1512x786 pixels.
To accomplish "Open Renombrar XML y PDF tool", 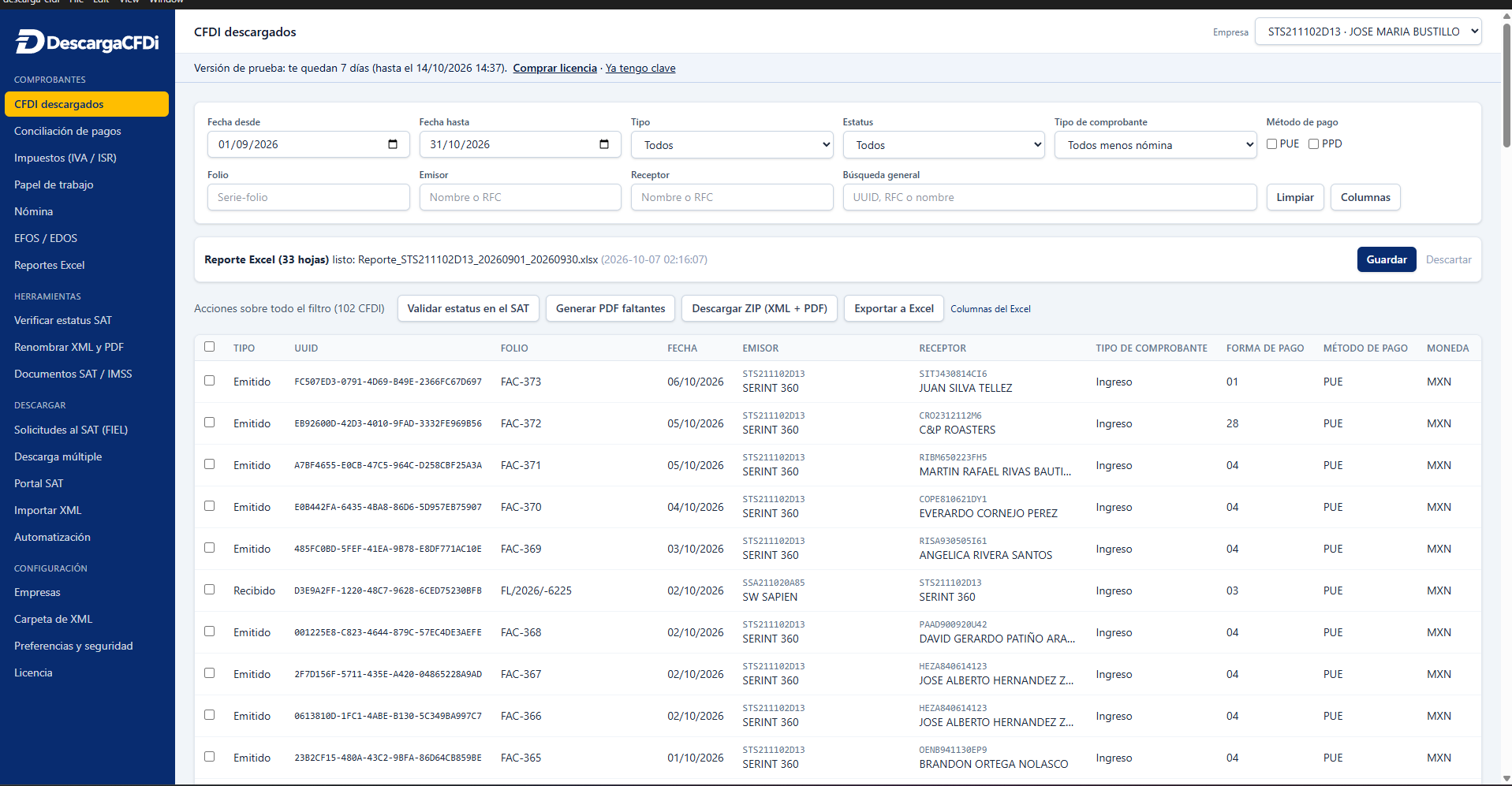I will (87, 347).
